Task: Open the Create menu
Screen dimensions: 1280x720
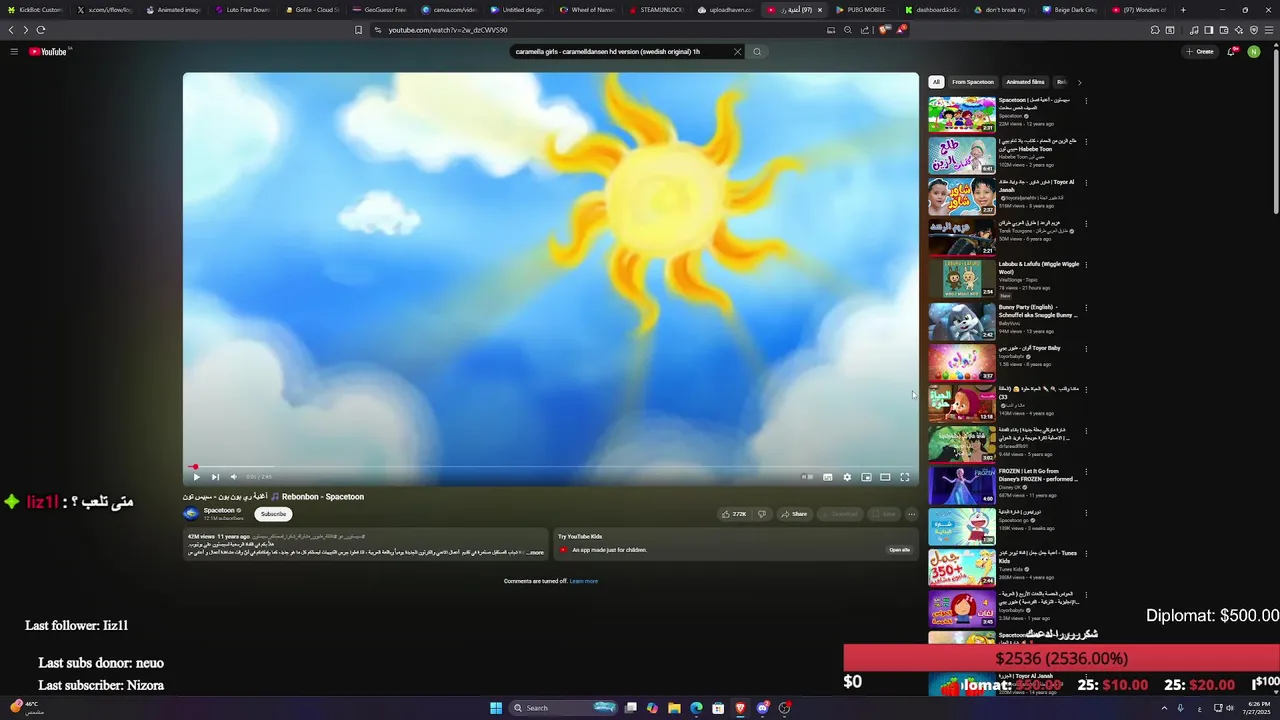Action: (x=1199, y=52)
